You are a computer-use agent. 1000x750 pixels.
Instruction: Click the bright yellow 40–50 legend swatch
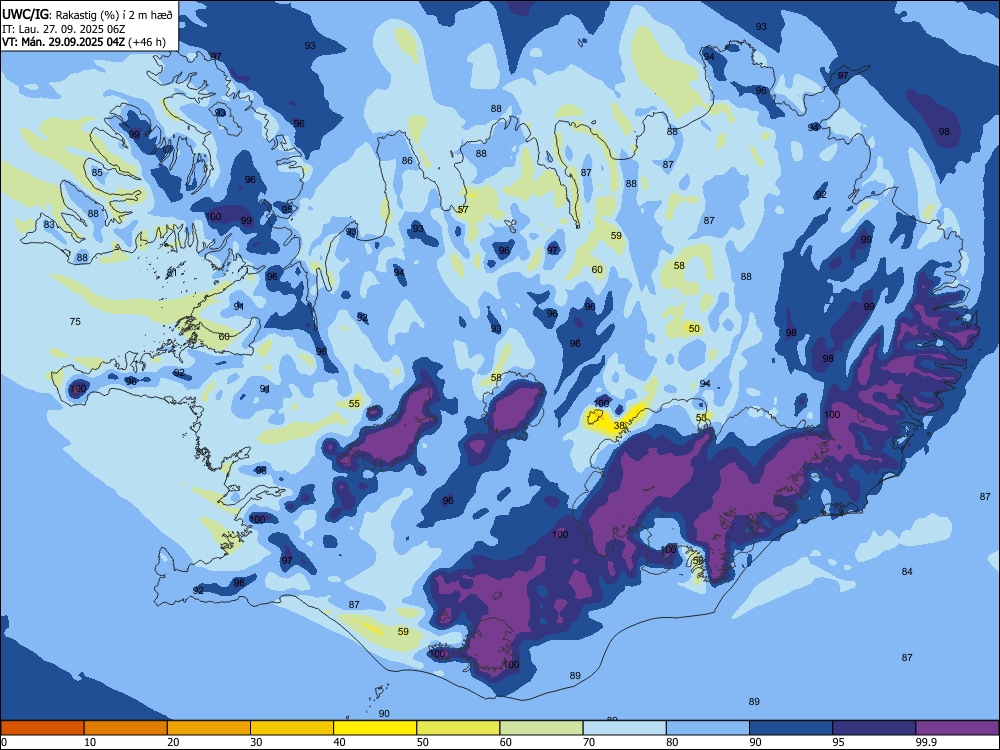pyautogui.click(x=375, y=728)
